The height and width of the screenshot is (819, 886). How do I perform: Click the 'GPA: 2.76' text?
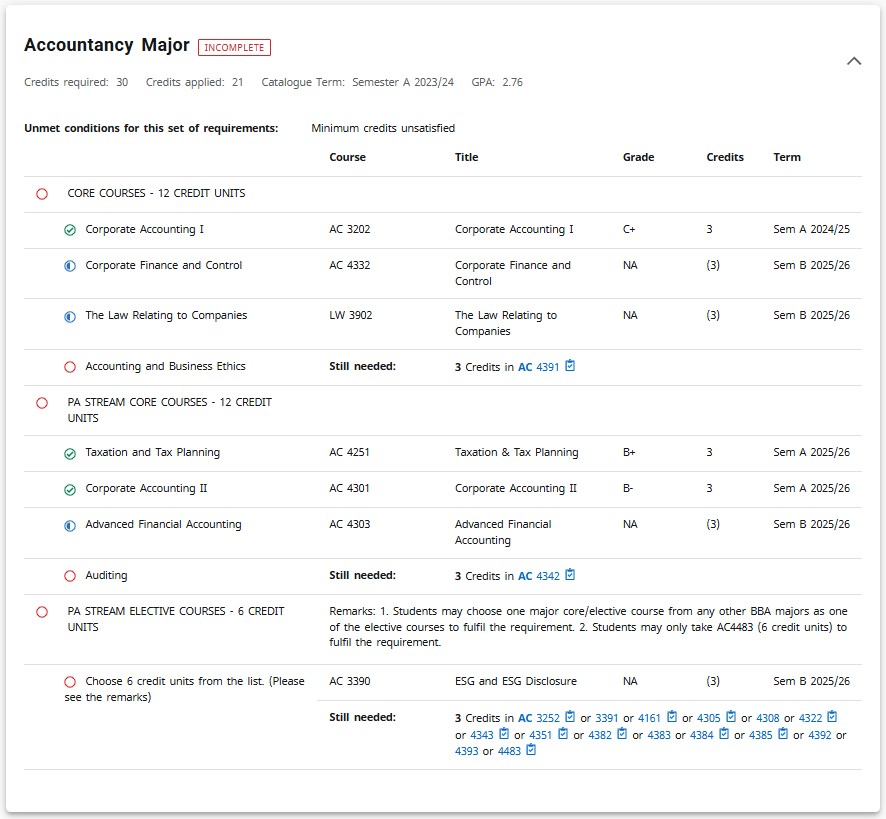click(497, 82)
